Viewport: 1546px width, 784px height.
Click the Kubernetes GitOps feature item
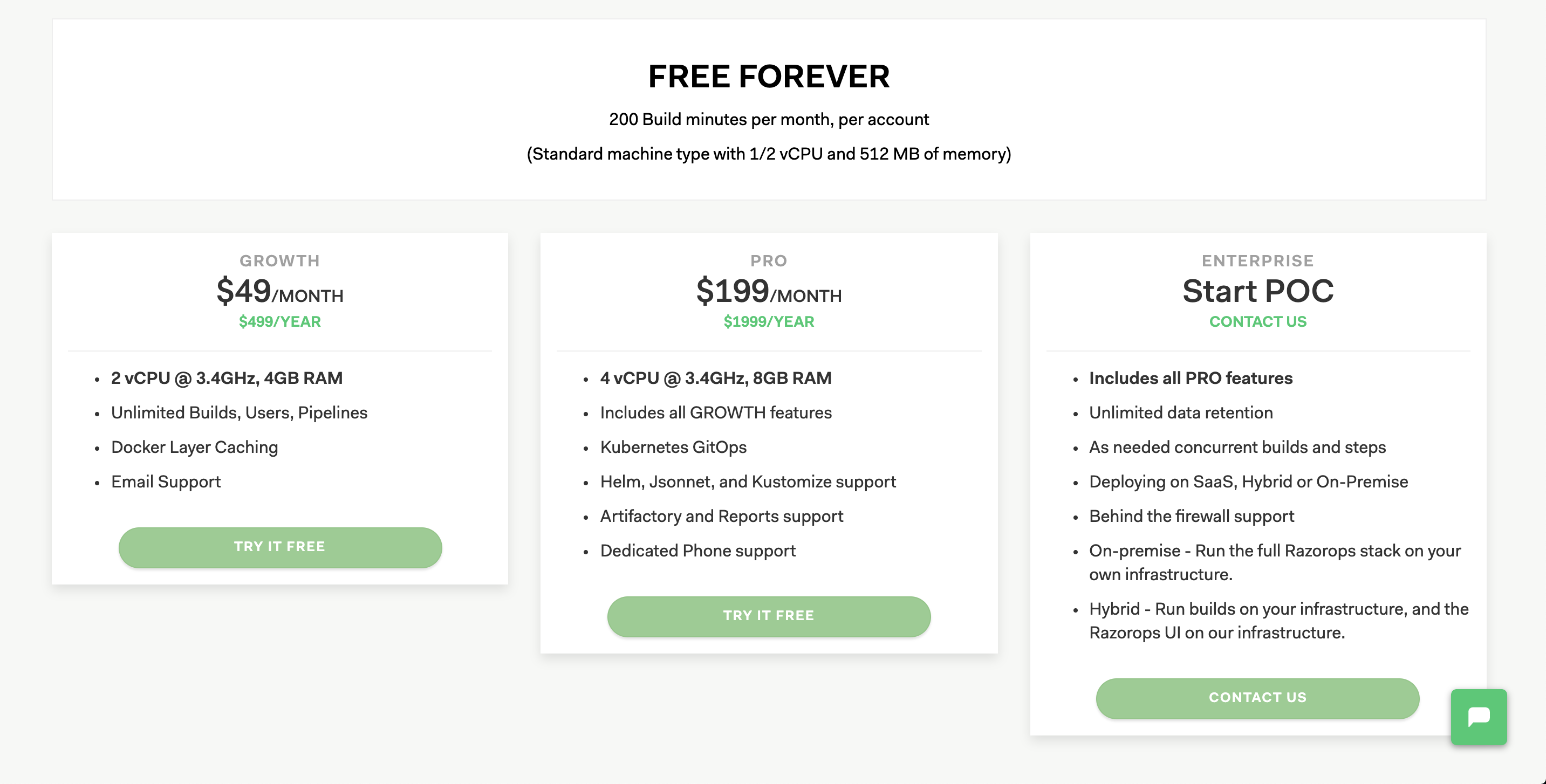[673, 448]
